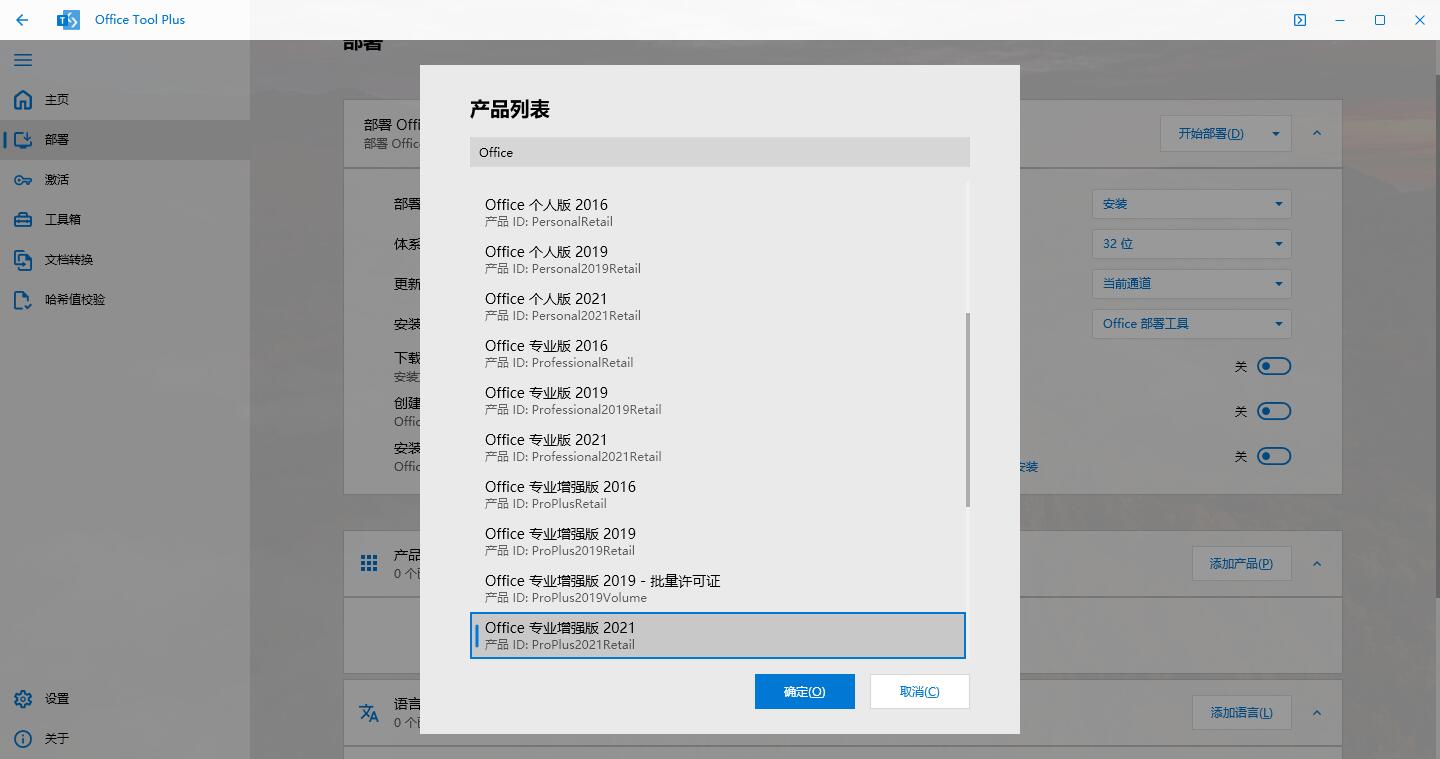This screenshot has width=1440, height=759.
Task: Open the 主页 home page
Action: pyautogui.click(x=125, y=100)
